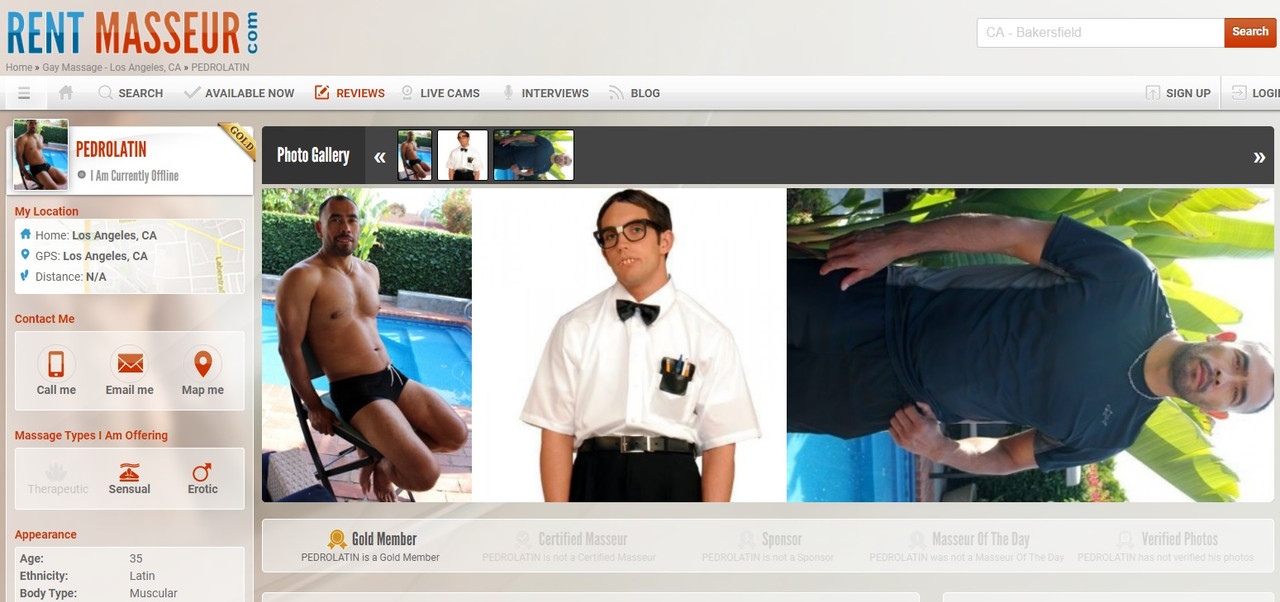Viewport: 1280px width, 602px height.
Task: Click the PEDROLATIN profile name
Action: pos(111,150)
